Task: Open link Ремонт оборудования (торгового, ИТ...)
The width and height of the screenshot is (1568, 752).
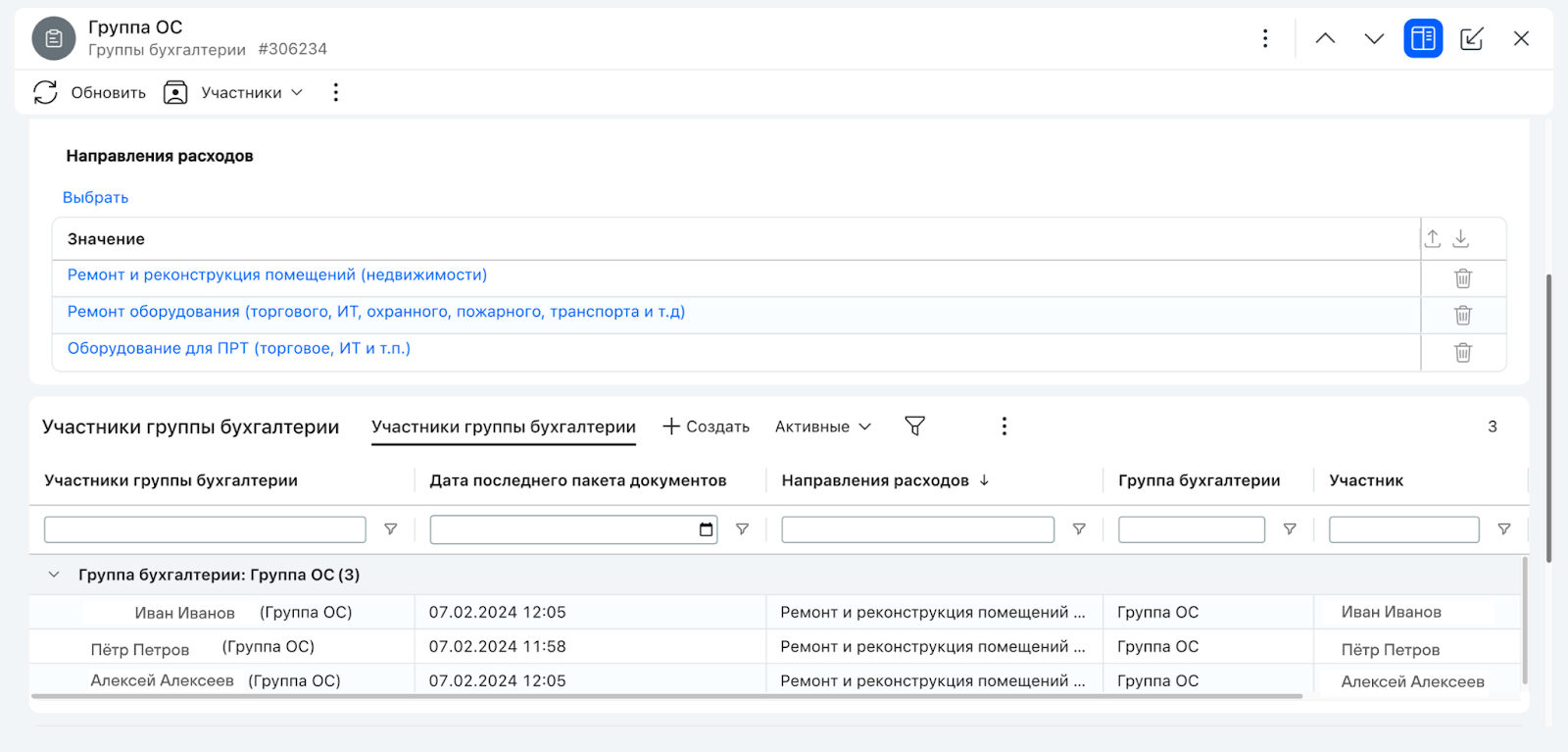Action: tap(376, 311)
